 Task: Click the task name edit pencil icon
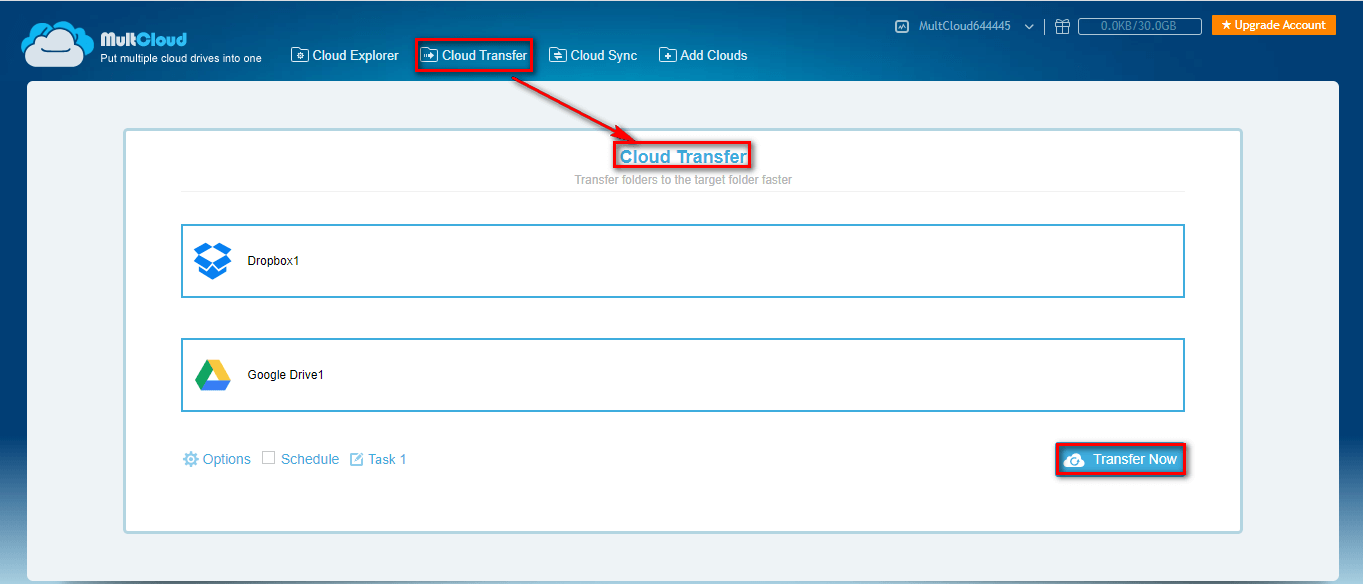tap(357, 459)
